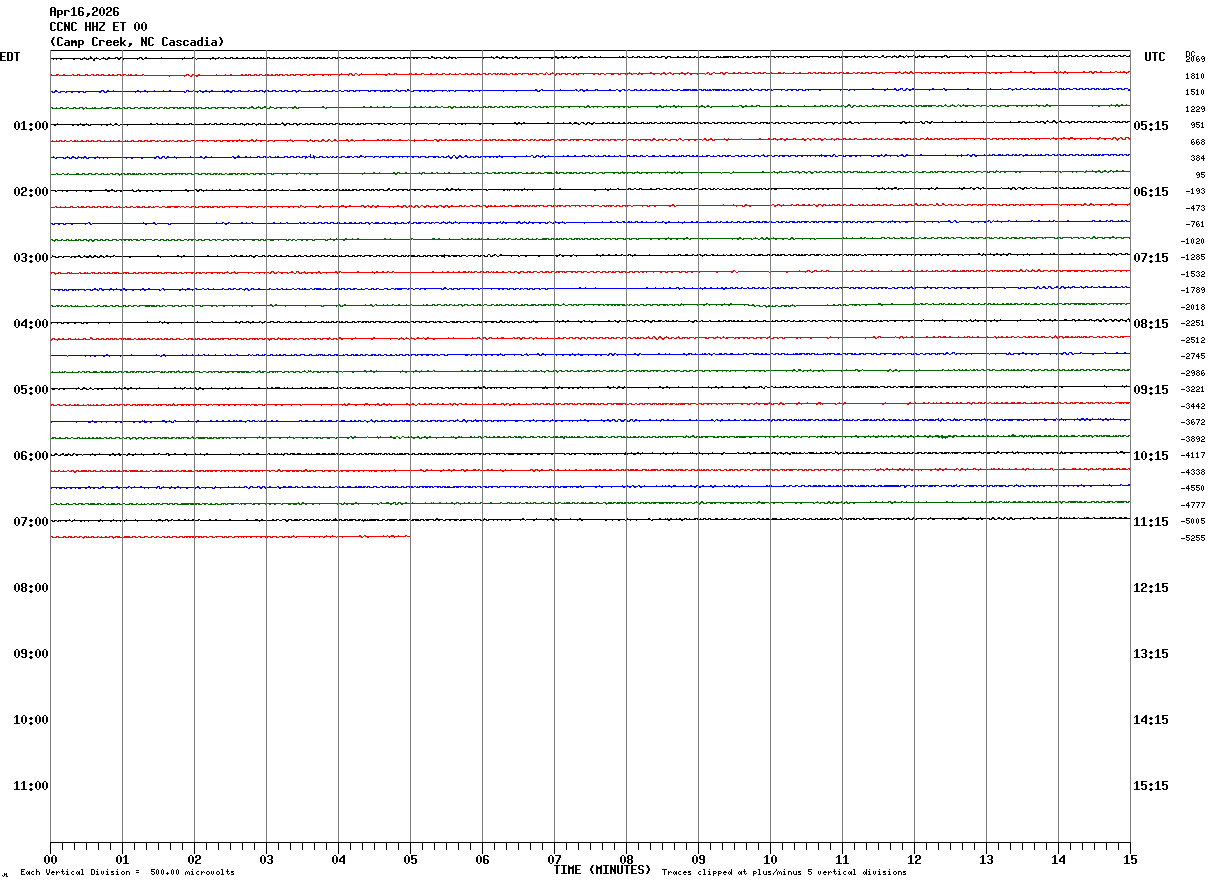Click the DC offset value "-2251"
This screenshot has height=886, width=1210.
(x=1193, y=324)
